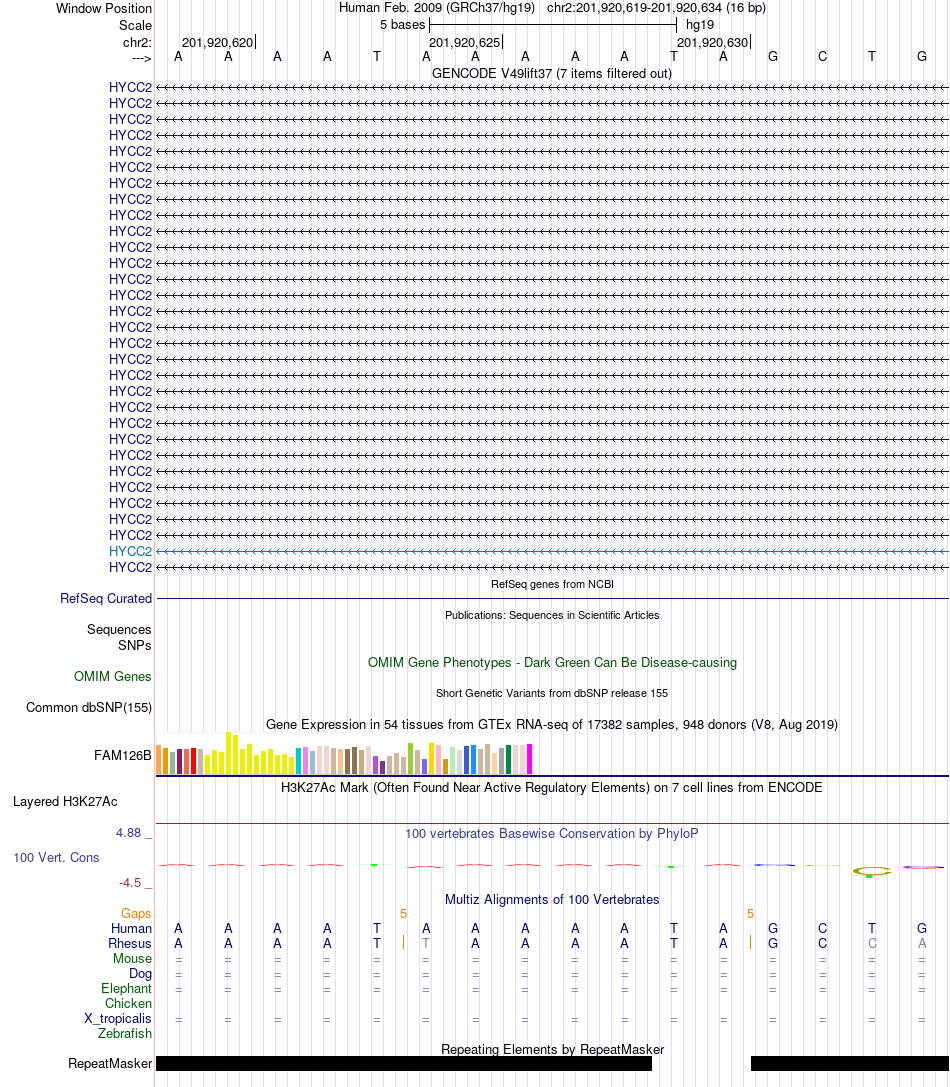Click the Human alignment species label
This screenshot has height=1087, width=950.
(131, 929)
